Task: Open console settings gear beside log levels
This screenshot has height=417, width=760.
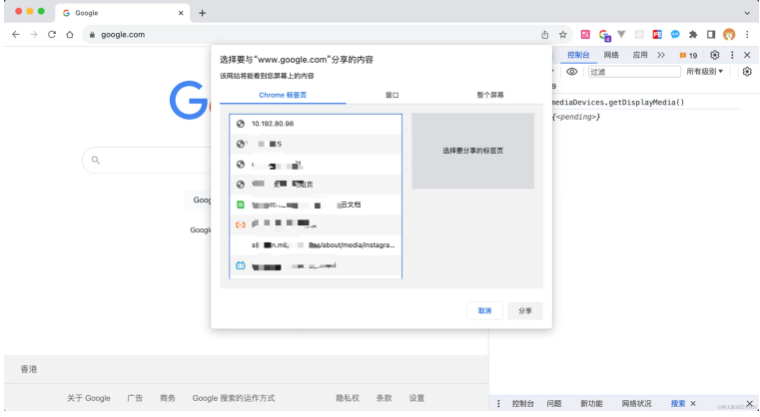Action: tap(747, 72)
